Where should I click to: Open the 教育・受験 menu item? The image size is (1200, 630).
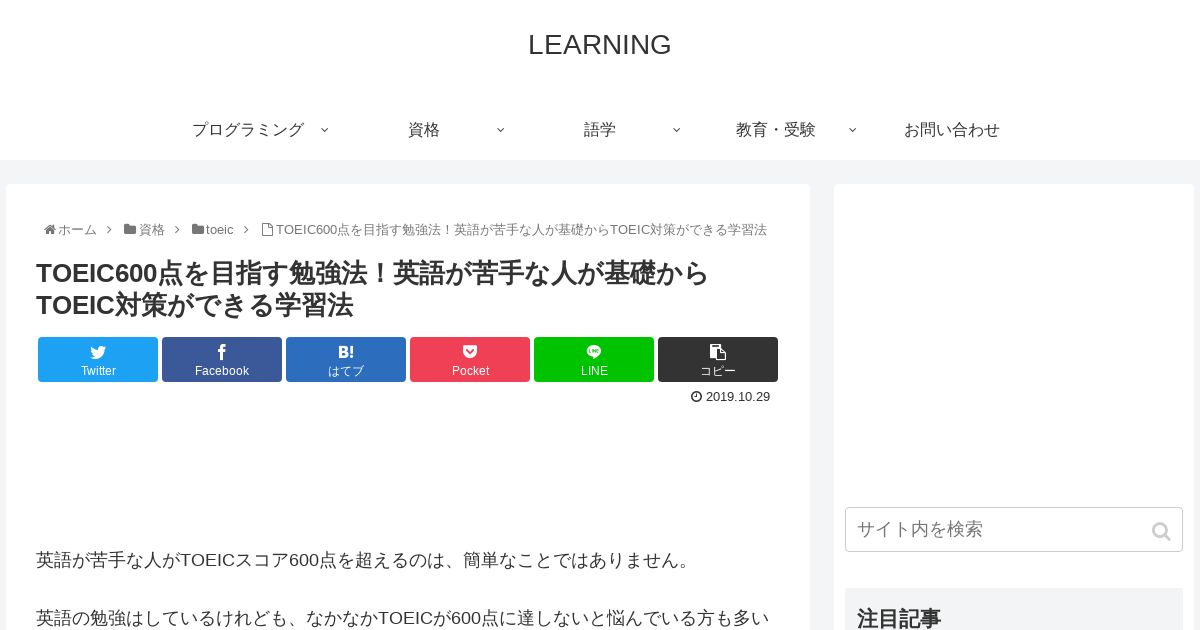[776, 130]
